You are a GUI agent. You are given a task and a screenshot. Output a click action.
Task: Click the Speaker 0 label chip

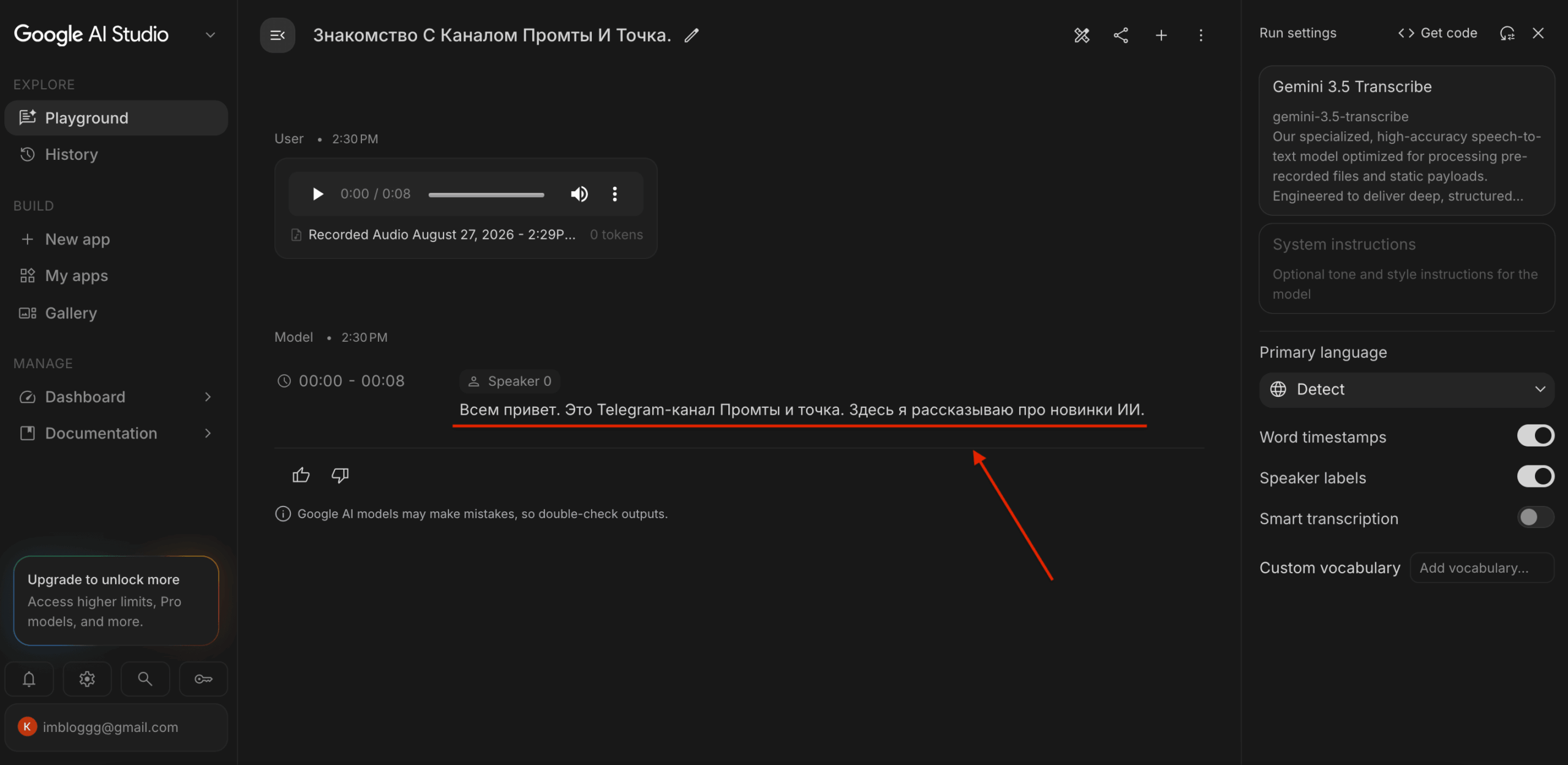[x=510, y=382]
